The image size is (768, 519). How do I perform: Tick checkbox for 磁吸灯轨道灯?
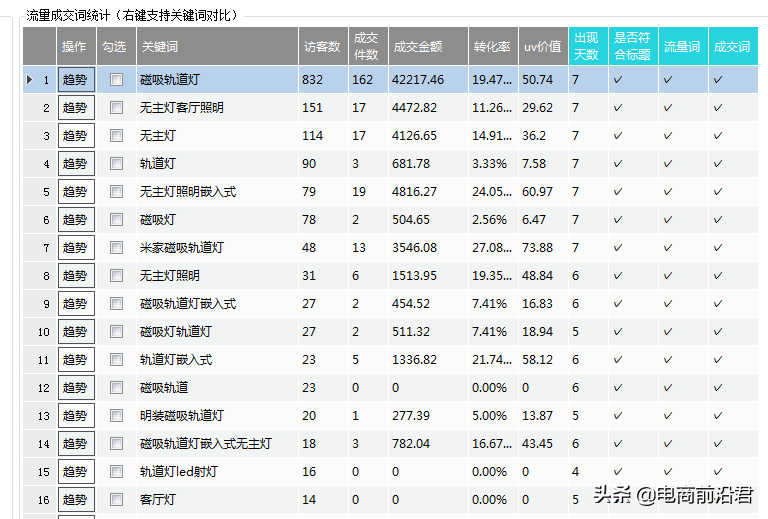[117, 331]
